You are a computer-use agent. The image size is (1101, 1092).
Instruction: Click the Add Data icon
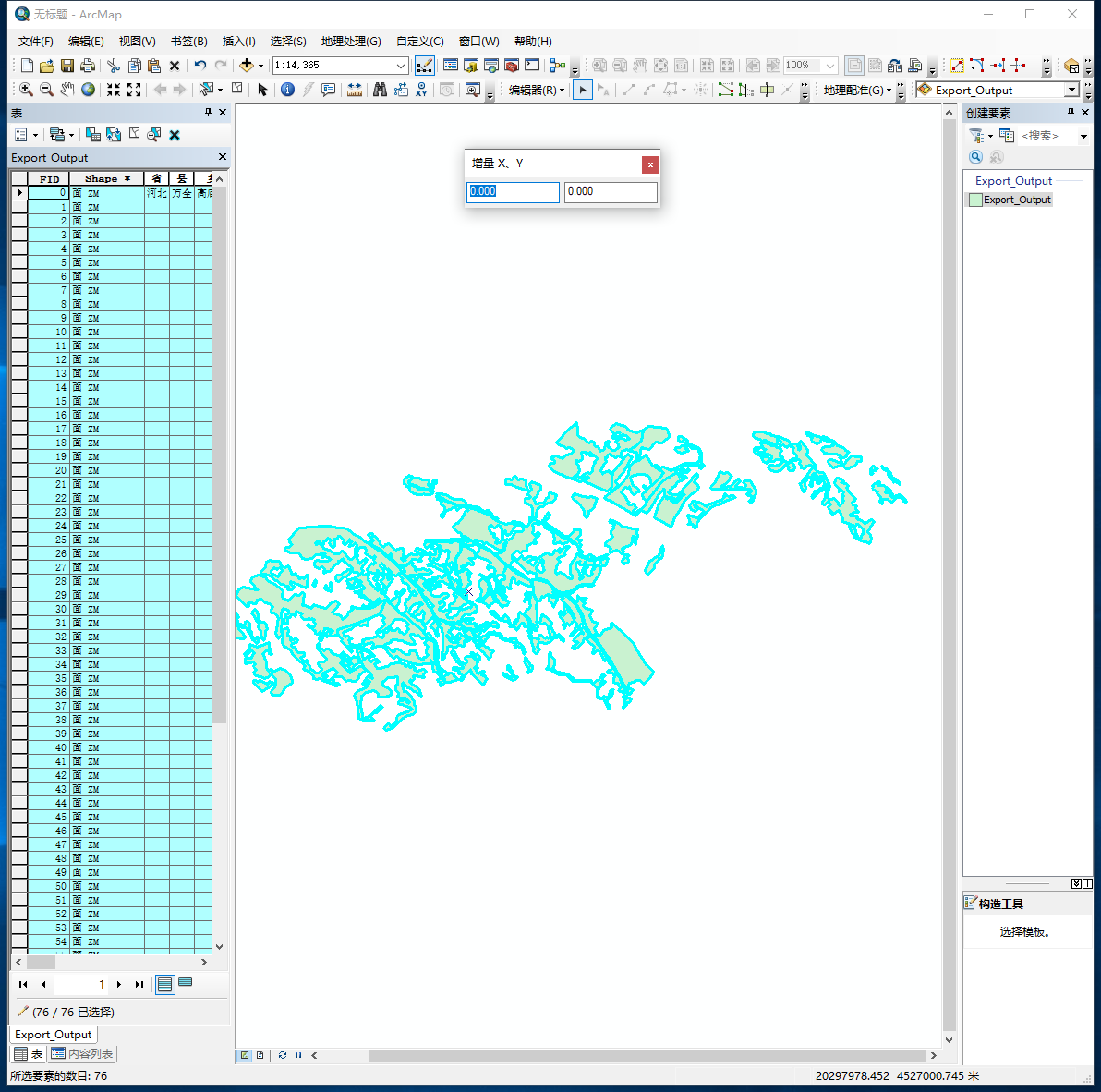point(248,66)
